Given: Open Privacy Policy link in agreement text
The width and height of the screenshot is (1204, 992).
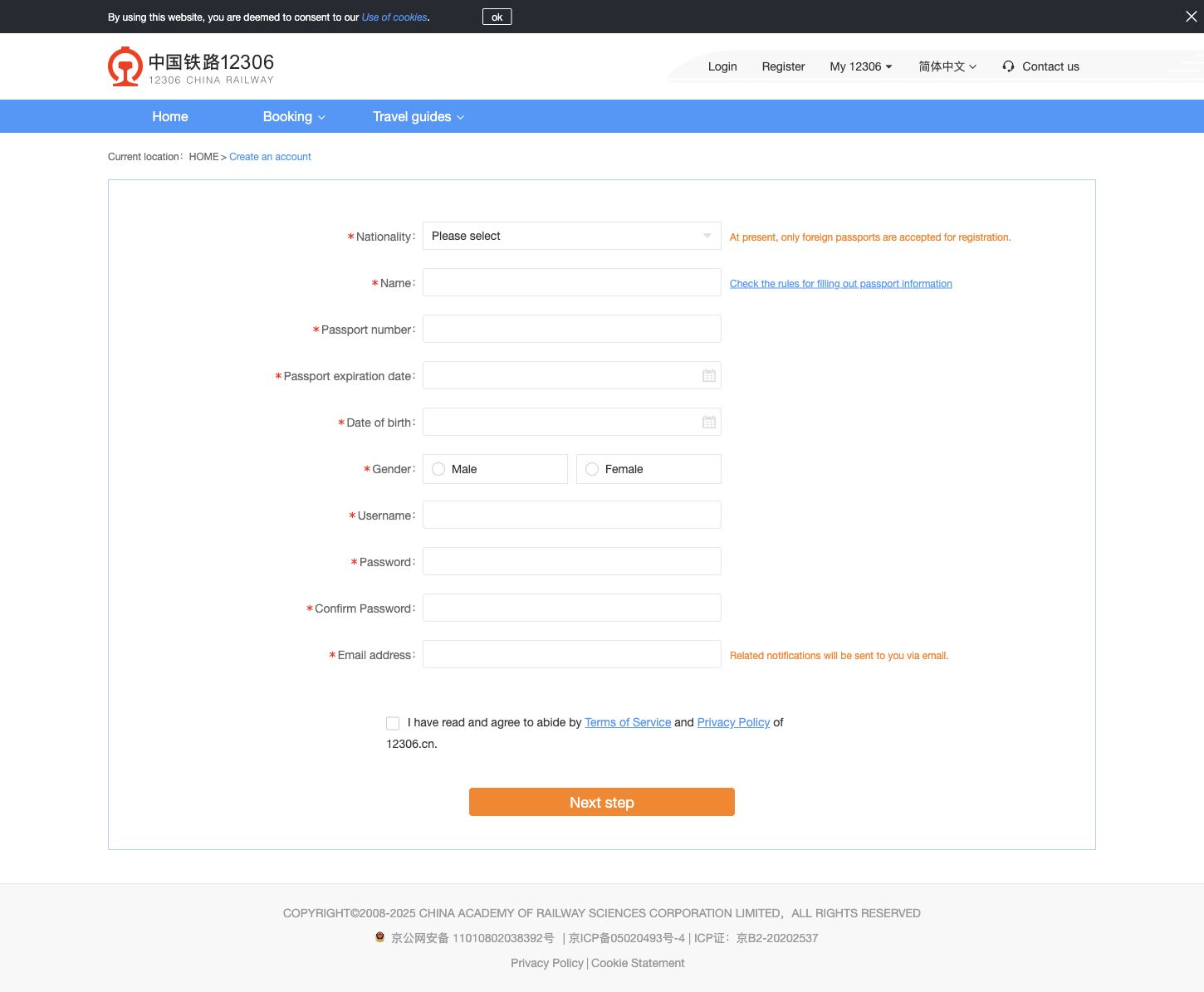Looking at the screenshot, I should click(733, 722).
